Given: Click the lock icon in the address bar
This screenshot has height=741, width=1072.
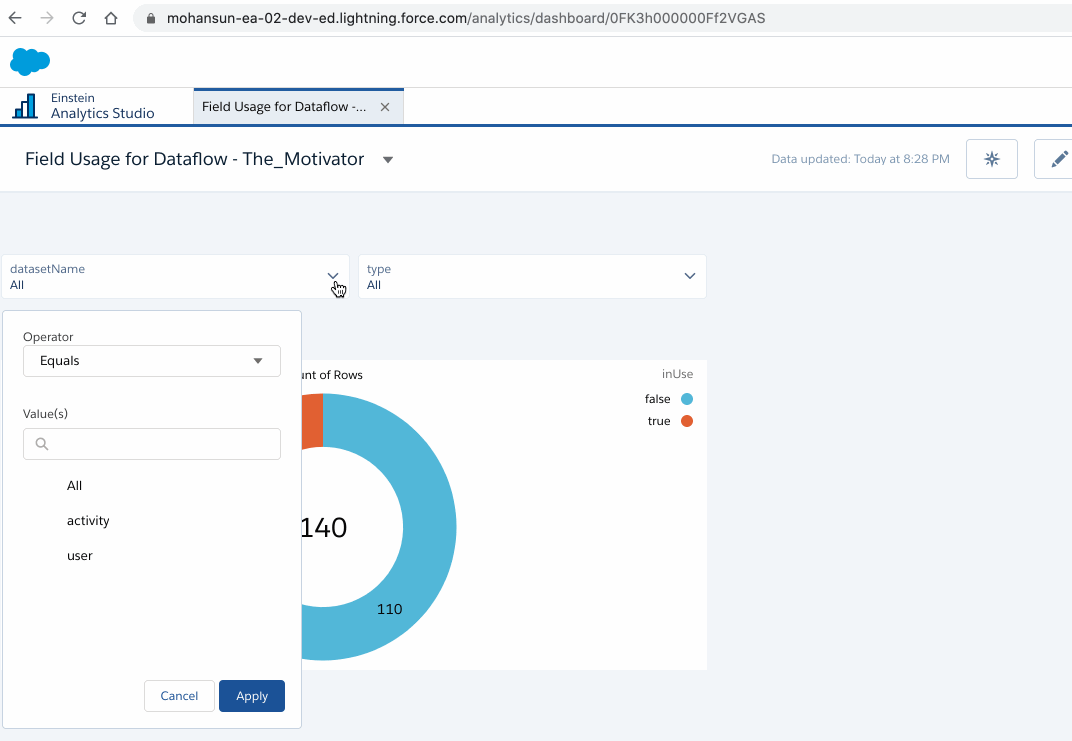Looking at the screenshot, I should [x=151, y=18].
